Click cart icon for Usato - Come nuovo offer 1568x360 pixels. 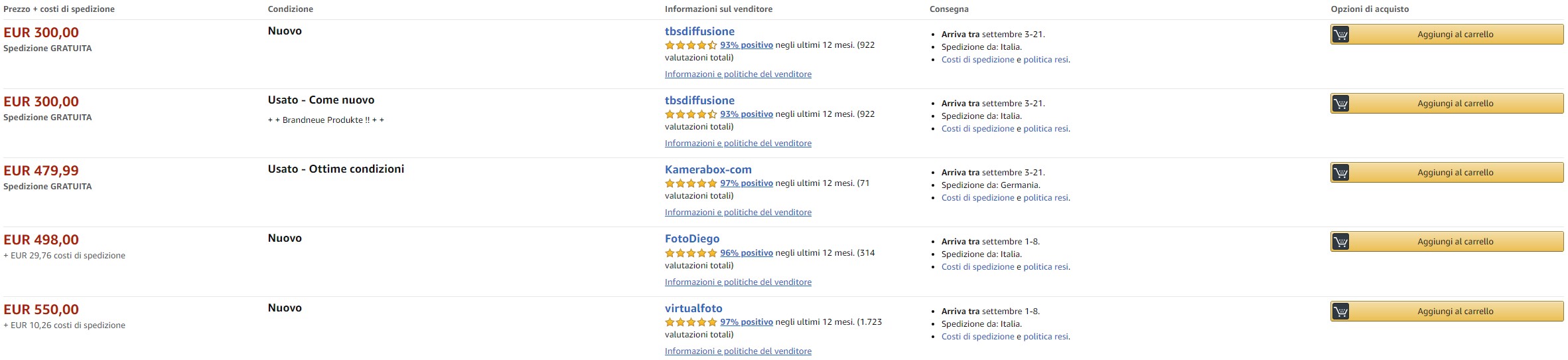click(1340, 104)
